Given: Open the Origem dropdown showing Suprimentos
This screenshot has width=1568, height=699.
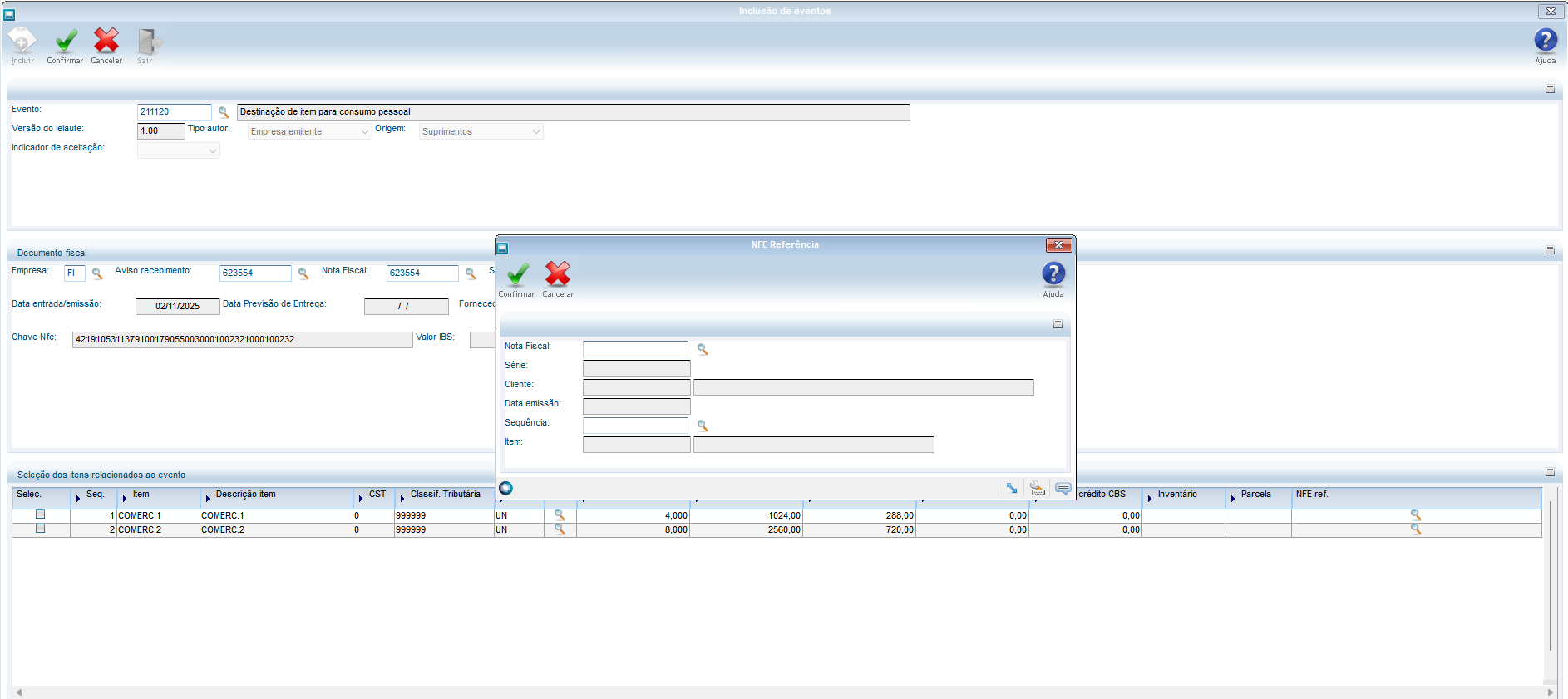Looking at the screenshot, I should click(481, 131).
